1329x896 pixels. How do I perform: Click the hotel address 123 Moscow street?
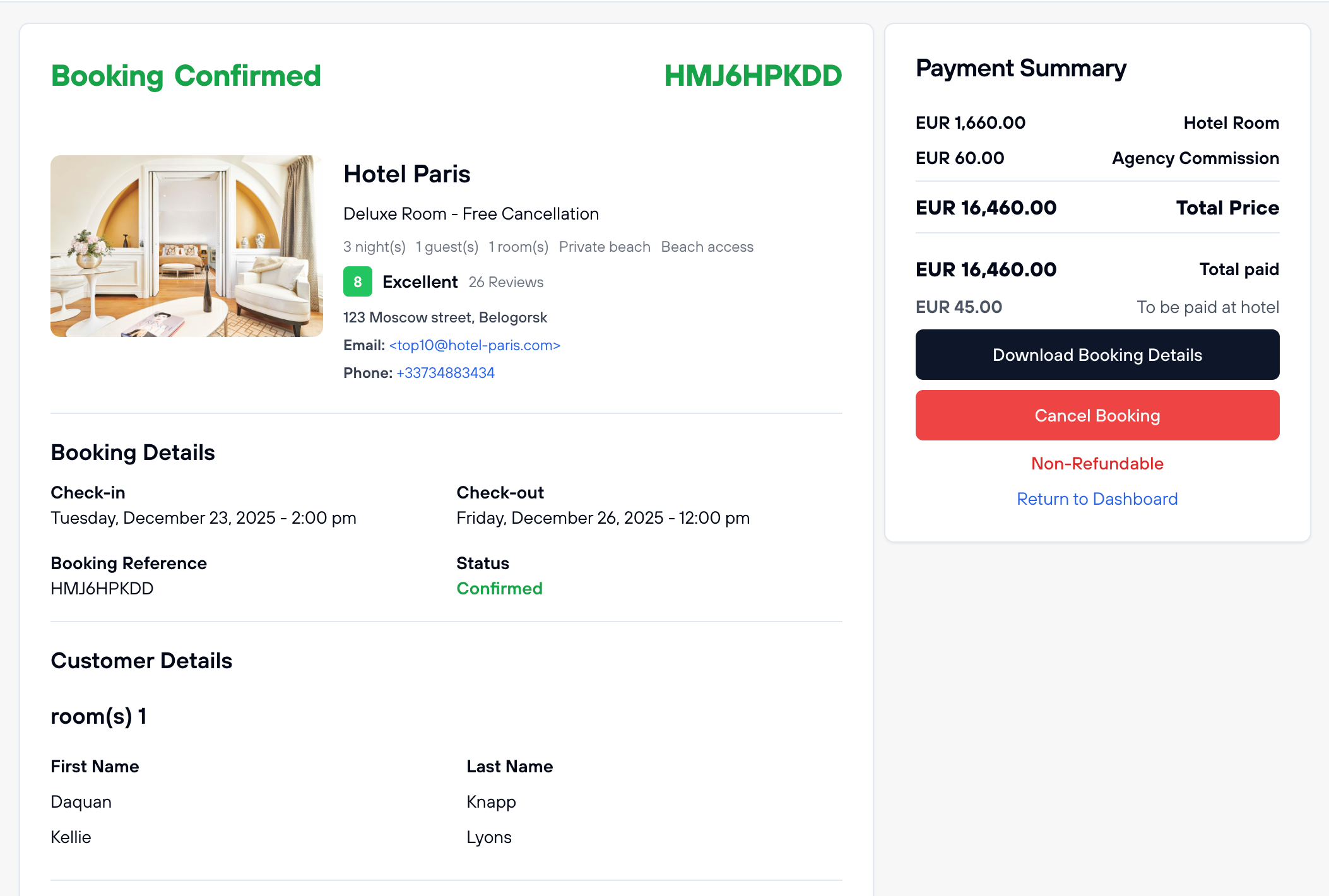pyautogui.click(x=445, y=317)
